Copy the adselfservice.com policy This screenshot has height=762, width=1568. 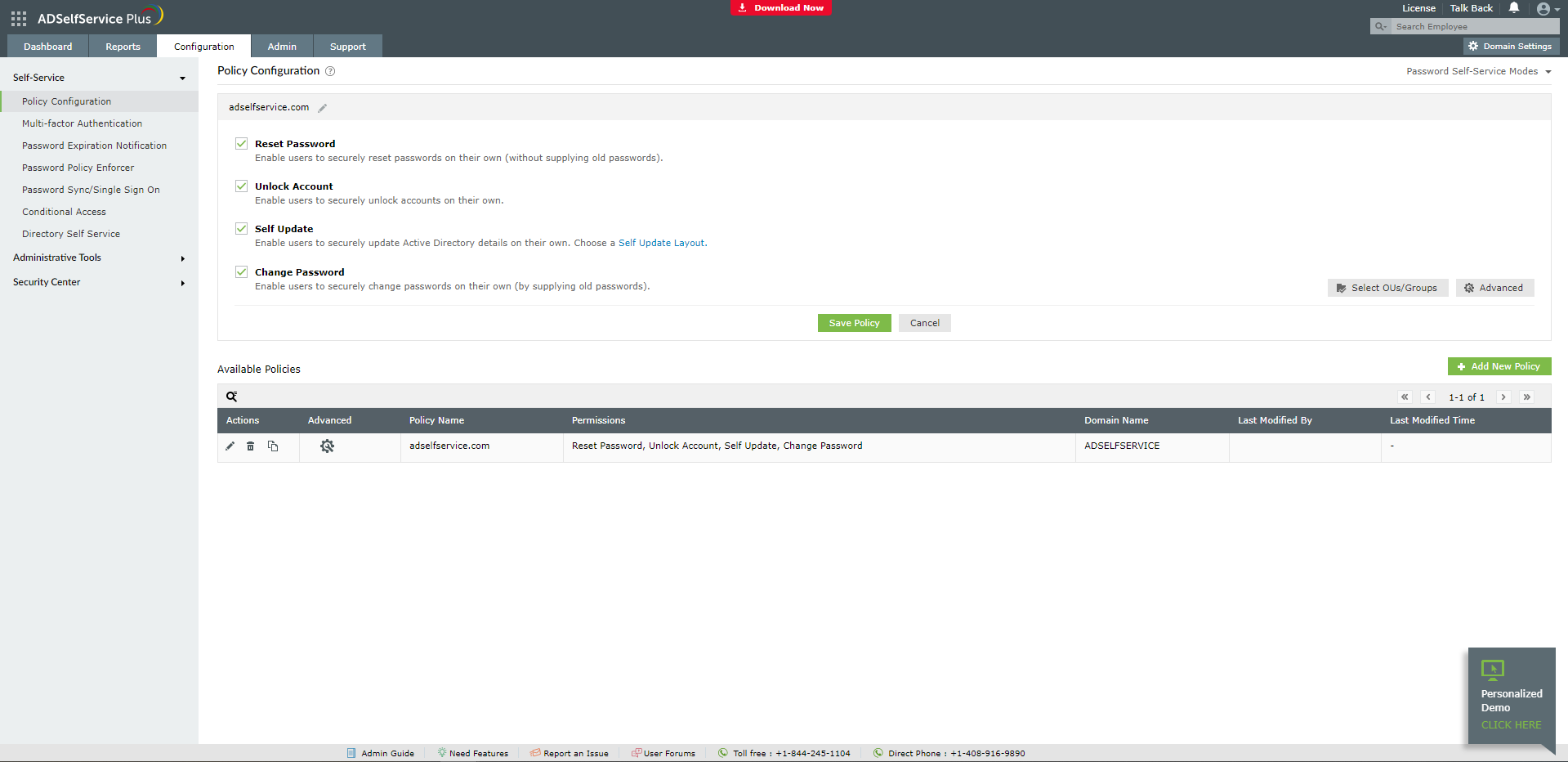pyautogui.click(x=273, y=446)
